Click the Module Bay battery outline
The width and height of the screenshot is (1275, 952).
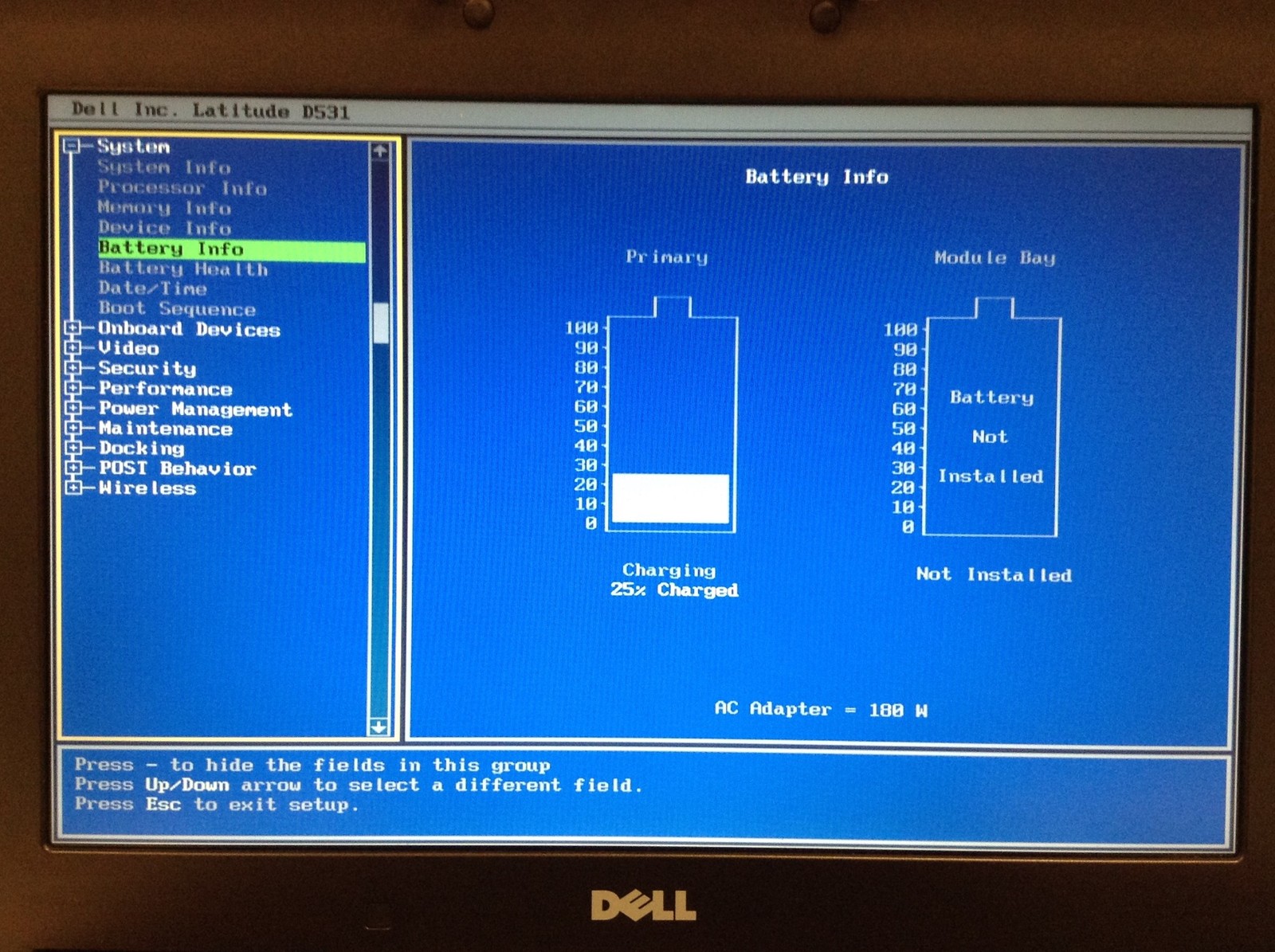tap(992, 417)
